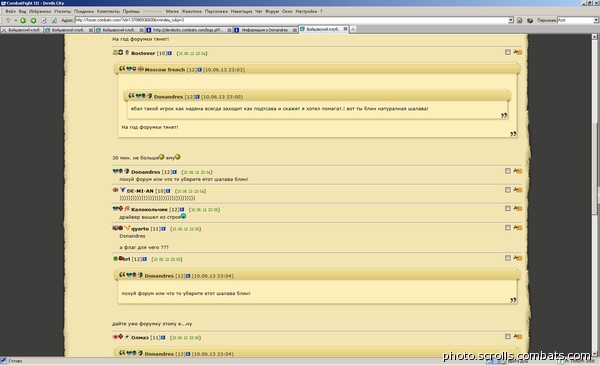
Task: Click the action icon on DE-MI-AN's post row
Action: point(518,190)
